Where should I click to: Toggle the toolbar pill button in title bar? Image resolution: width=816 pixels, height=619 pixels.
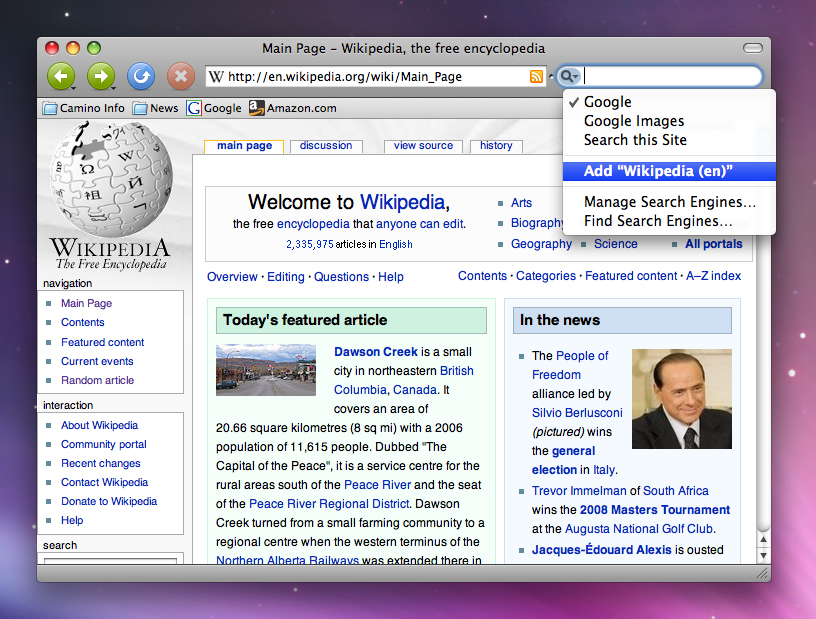click(x=753, y=48)
